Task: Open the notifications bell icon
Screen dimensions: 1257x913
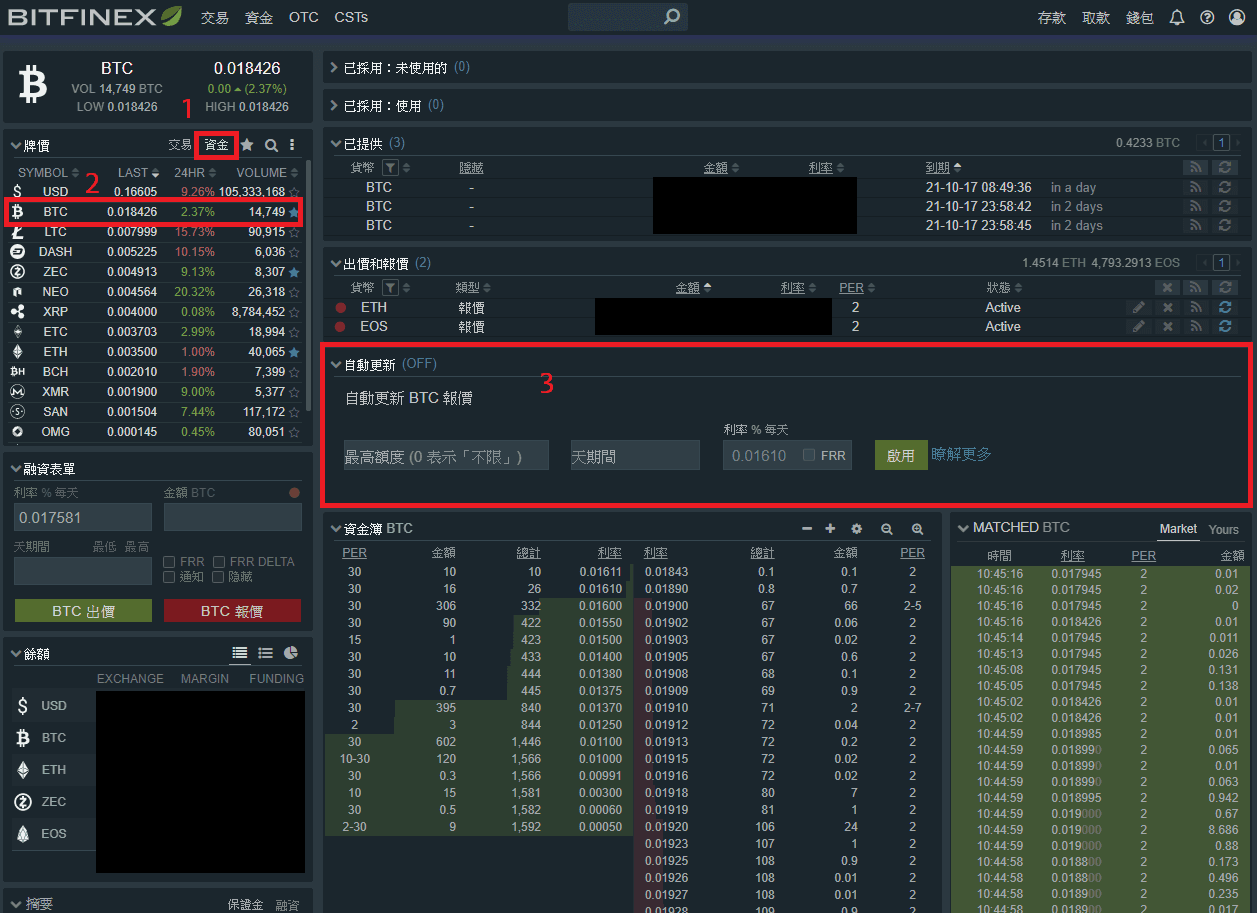Action: point(1175,17)
